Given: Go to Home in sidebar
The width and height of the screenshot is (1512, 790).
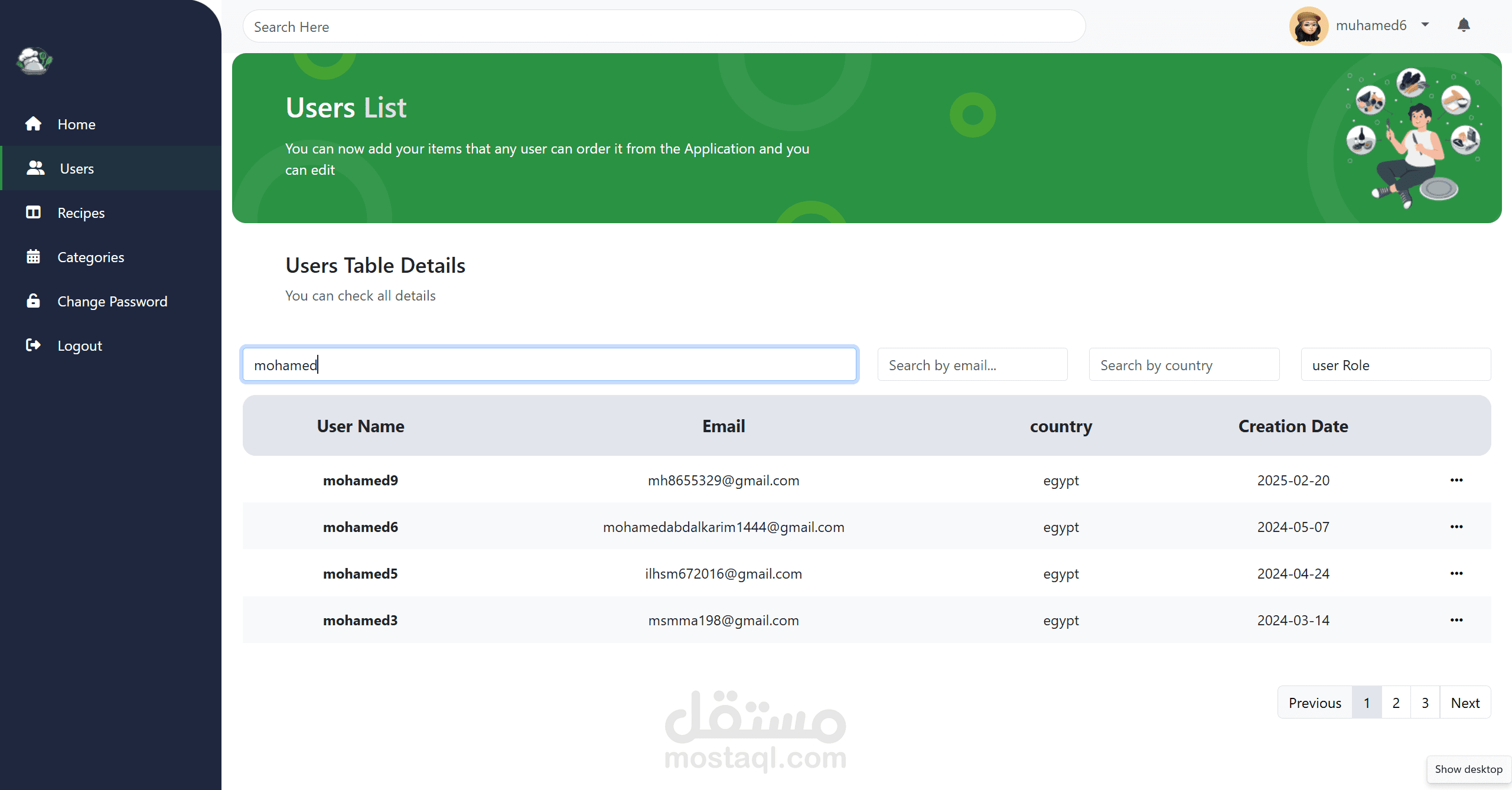Looking at the screenshot, I should (x=111, y=124).
